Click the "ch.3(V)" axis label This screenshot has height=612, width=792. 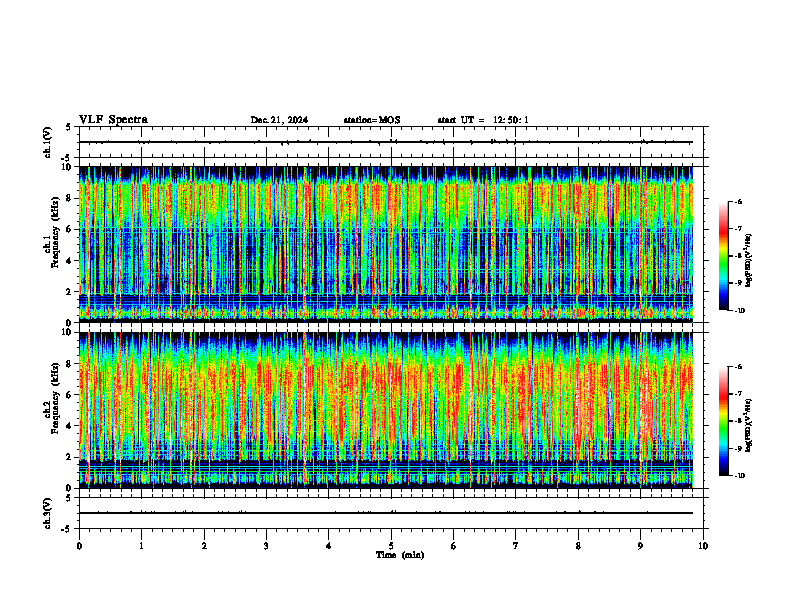(48, 514)
